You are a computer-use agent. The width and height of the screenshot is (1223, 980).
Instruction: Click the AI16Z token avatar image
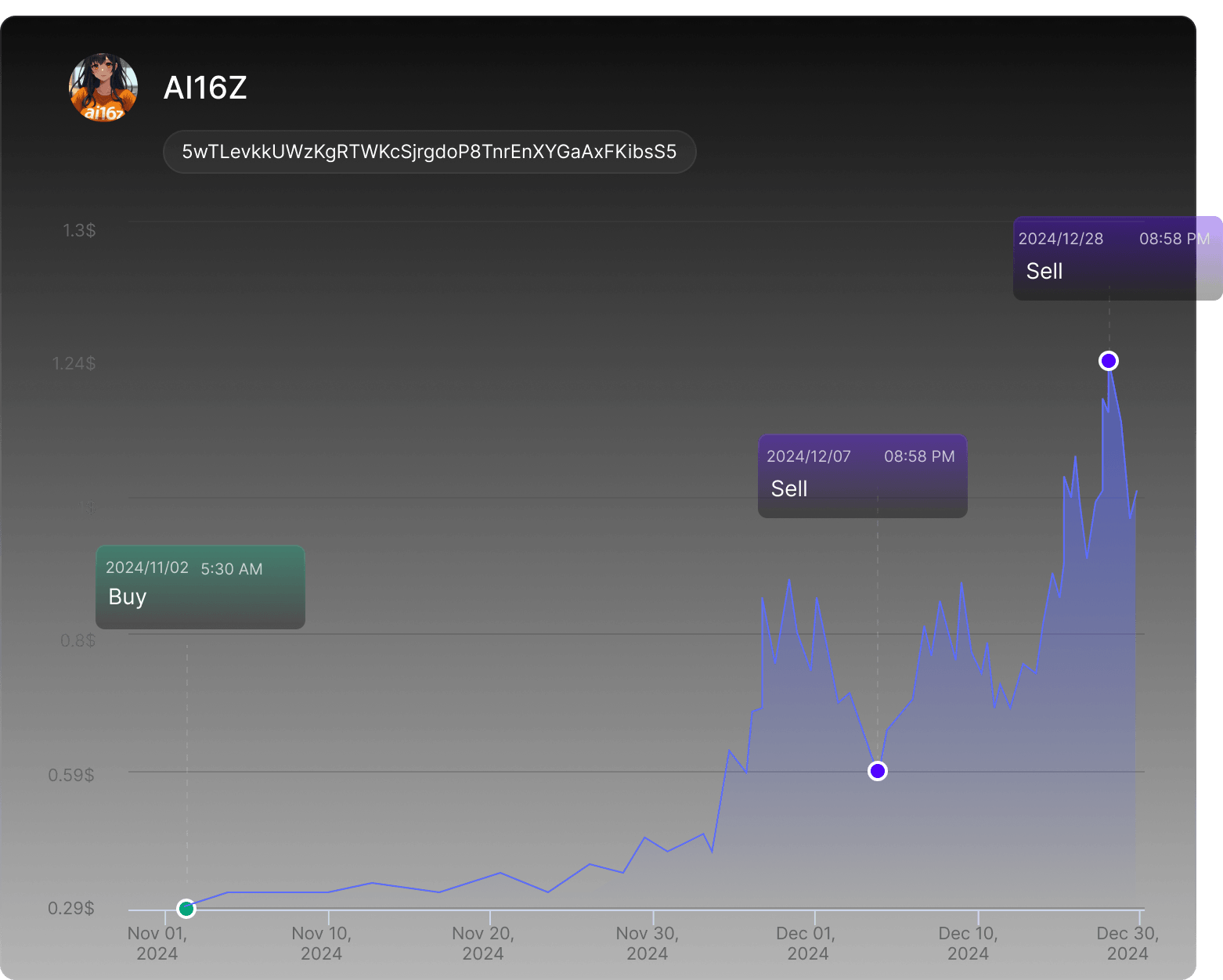tap(103, 88)
